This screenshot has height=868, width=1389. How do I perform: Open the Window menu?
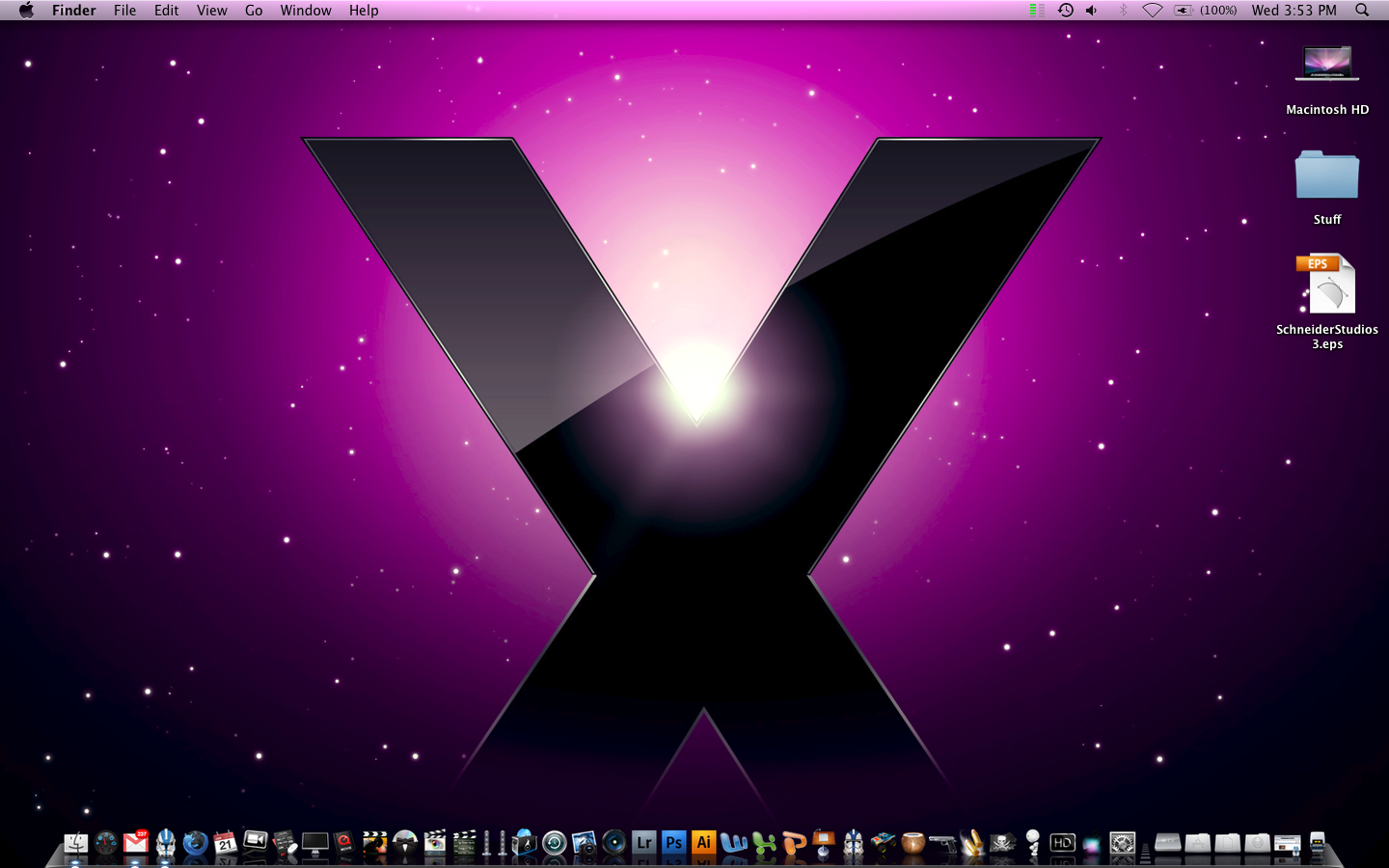click(x=306, y=10)
